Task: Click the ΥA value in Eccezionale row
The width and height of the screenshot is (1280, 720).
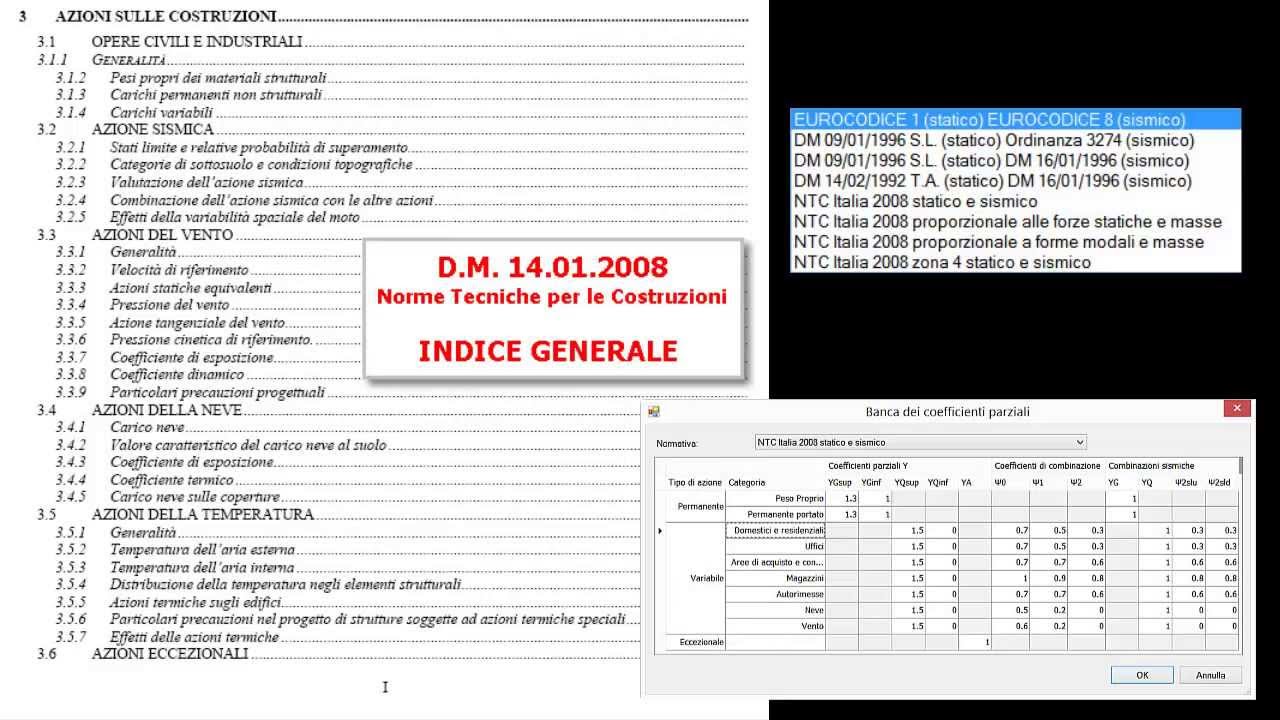Action: point(975,642)
